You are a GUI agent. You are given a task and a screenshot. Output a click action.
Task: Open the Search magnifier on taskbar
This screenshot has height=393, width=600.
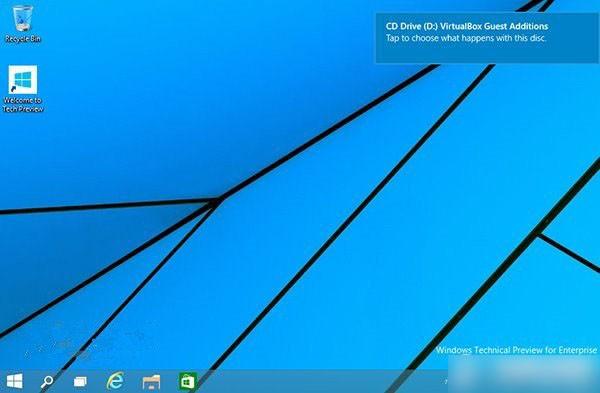[47, 381]
